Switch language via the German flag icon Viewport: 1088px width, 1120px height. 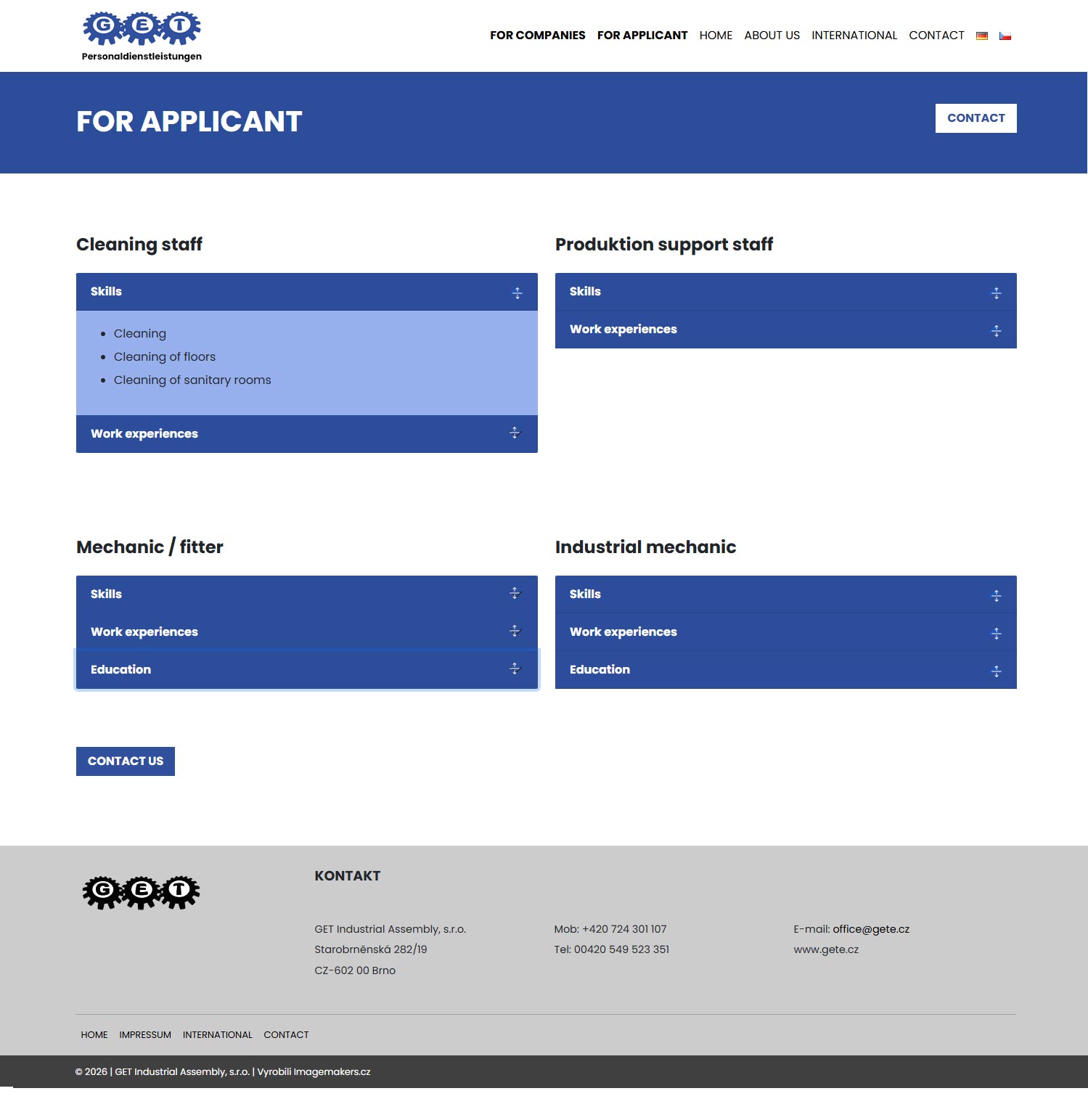pyautogui.click(x=981, y=36)
